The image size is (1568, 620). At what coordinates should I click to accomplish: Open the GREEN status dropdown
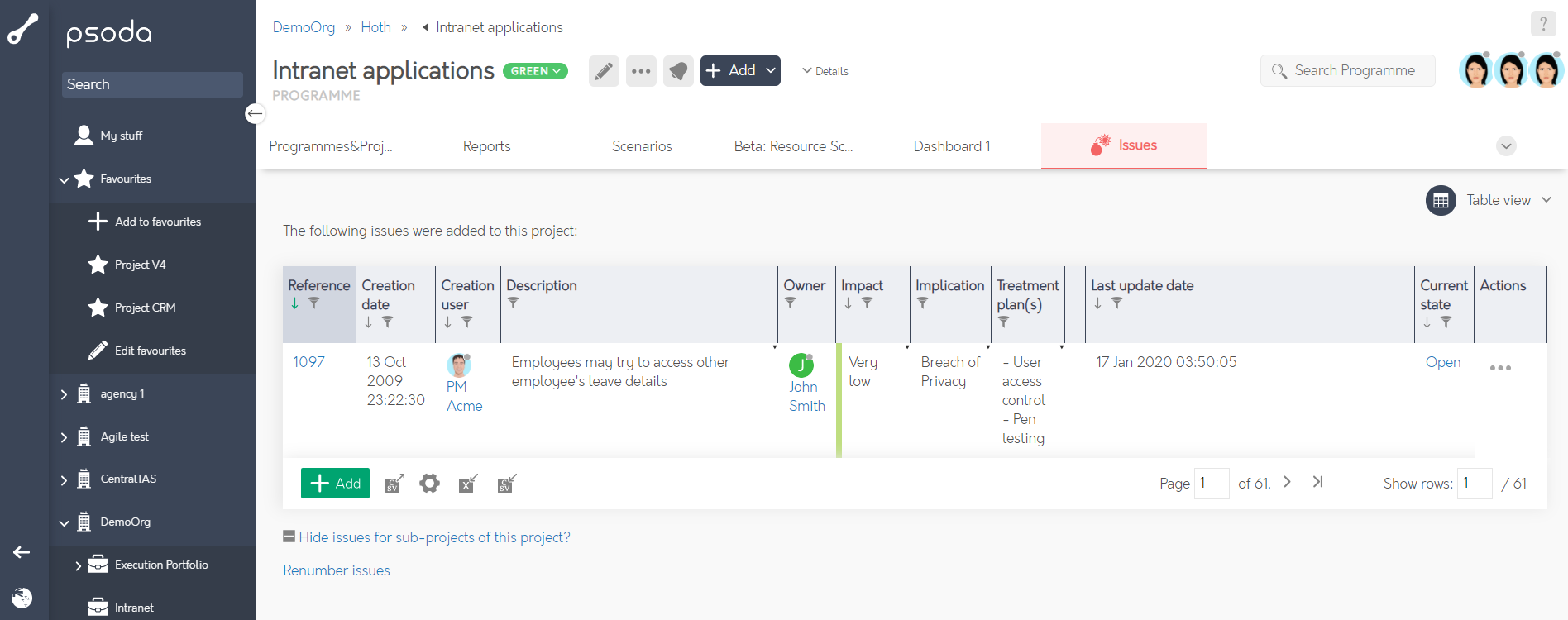pos(535,71)
